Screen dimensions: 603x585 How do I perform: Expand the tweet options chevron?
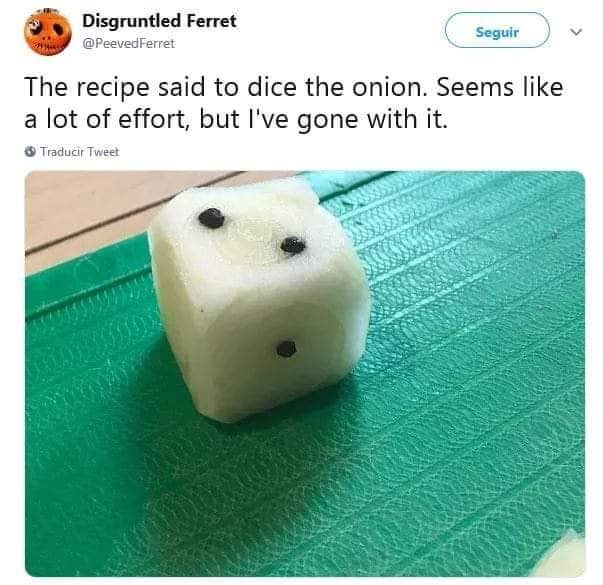(576, 32)
